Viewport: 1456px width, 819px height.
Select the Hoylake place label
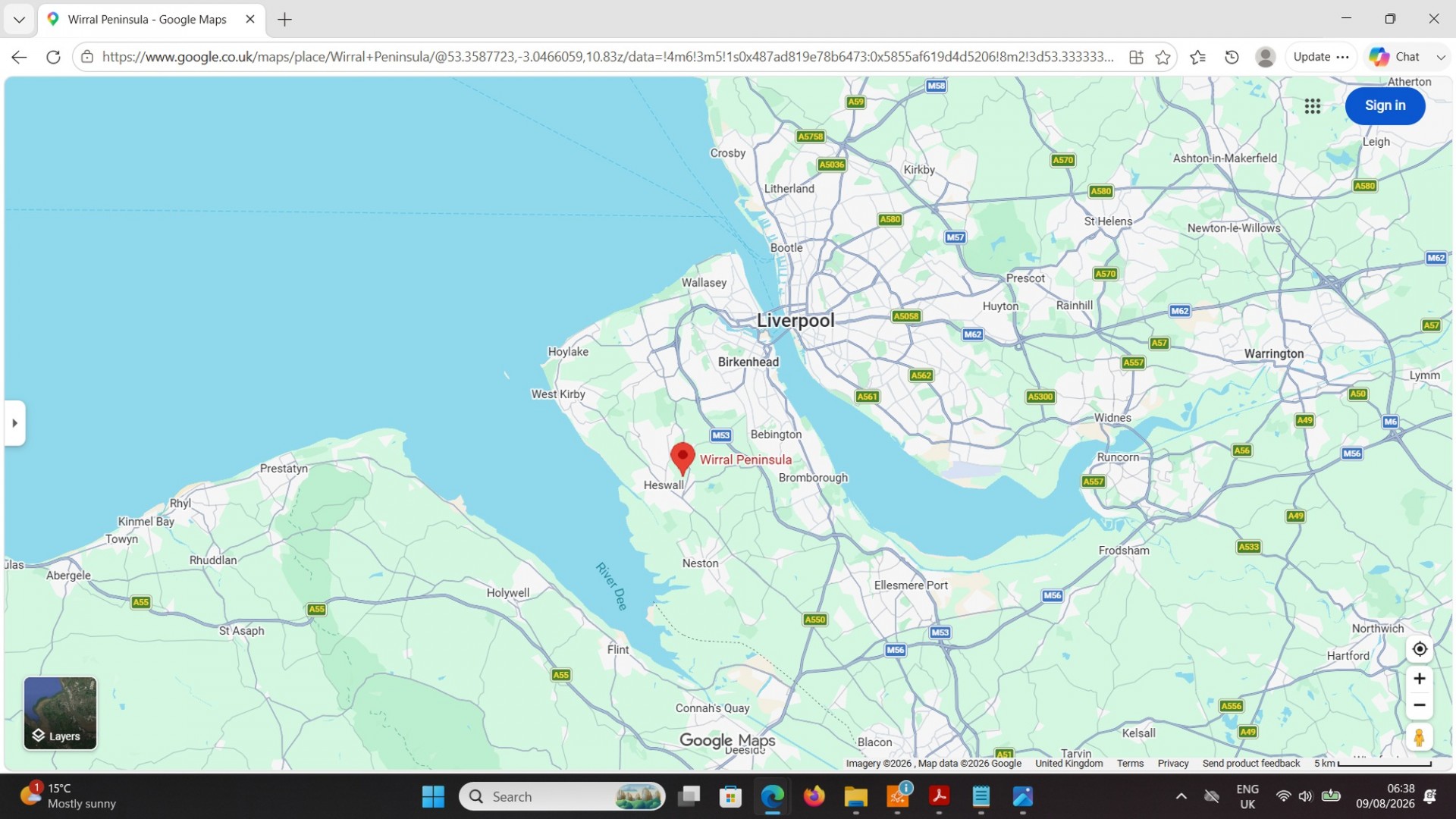pyautogui.click(x=568, y=352)
